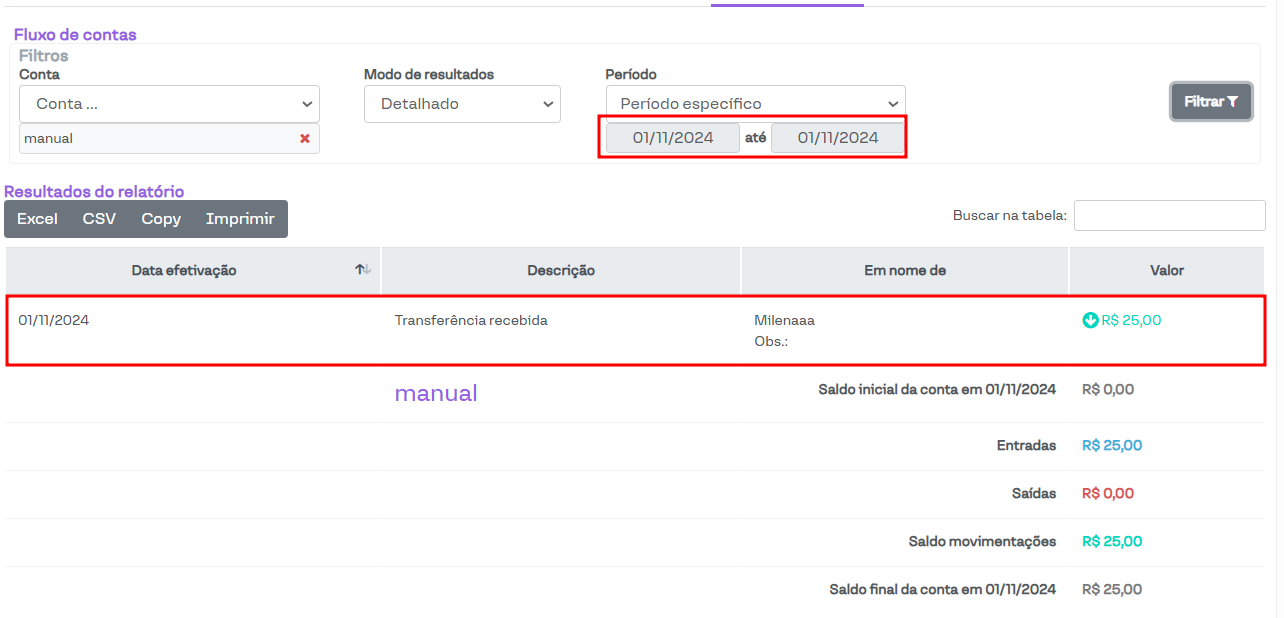Sort by the Descrição column header
Viewport: 1284px width, 618px height.
click(561, 270)
